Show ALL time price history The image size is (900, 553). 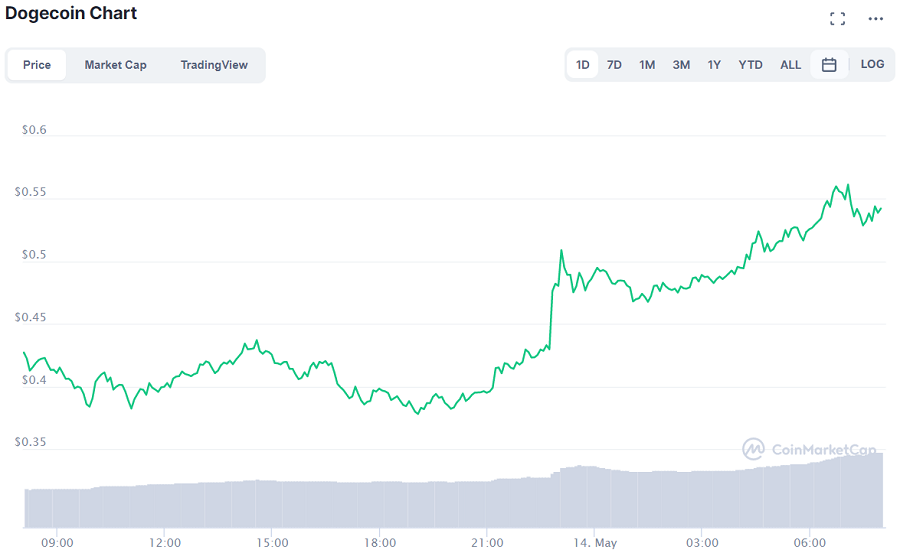790,64
